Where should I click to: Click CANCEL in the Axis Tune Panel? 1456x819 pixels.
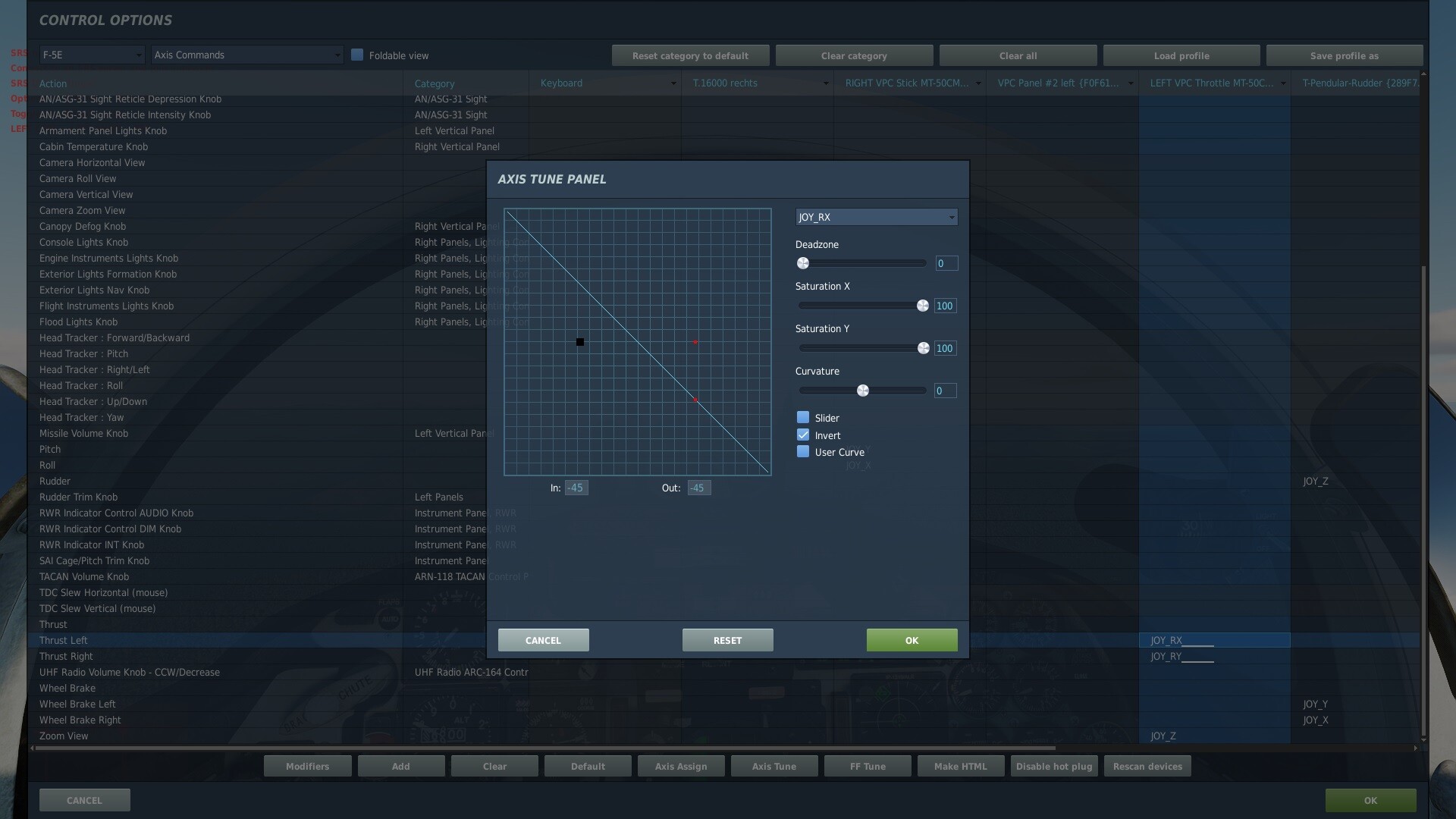pyautogui.click(x=543, y=640)
